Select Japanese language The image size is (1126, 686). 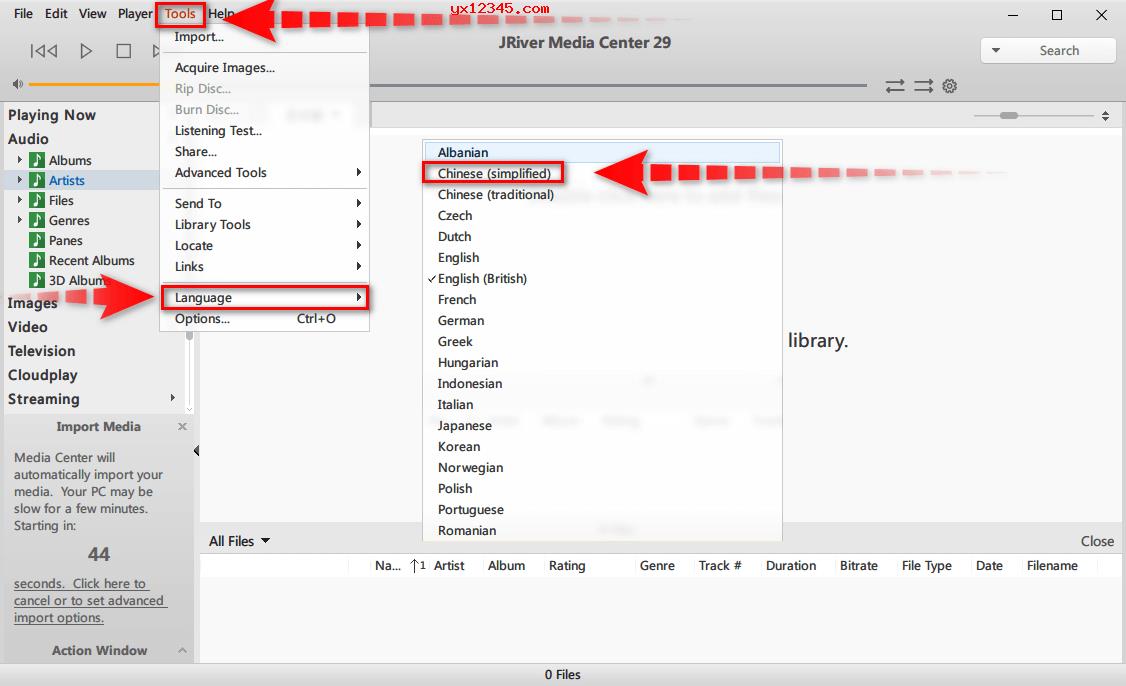602,425
